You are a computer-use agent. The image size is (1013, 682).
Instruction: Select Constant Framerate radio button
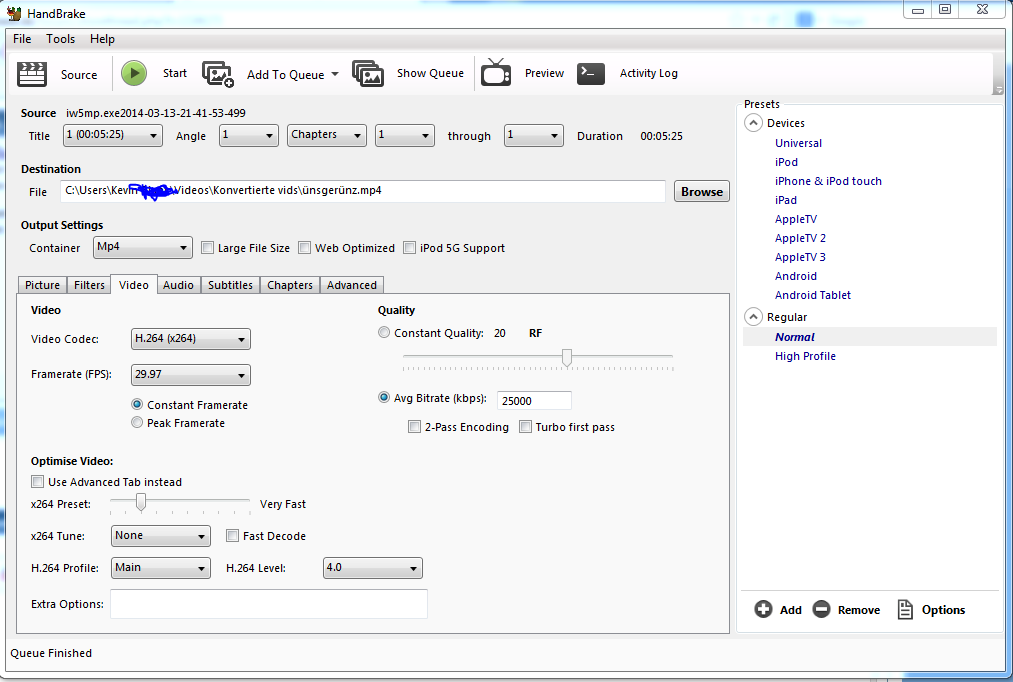click(137, 404)
